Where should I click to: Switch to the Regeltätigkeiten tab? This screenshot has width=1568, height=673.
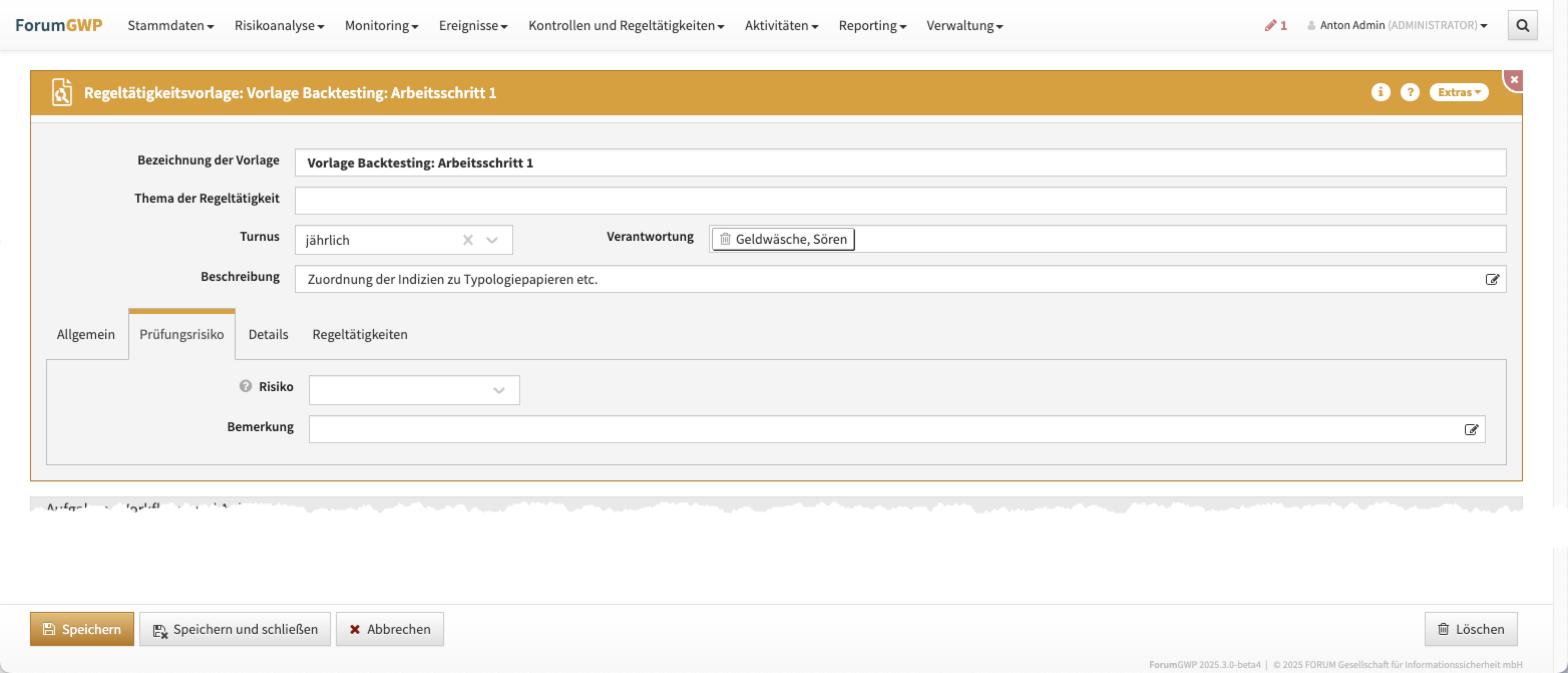pyautogui.click(x=359, y=334)
